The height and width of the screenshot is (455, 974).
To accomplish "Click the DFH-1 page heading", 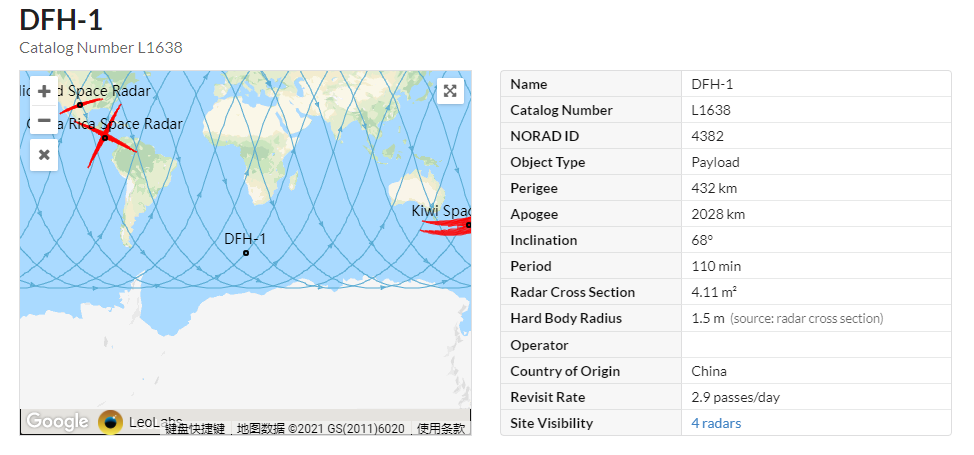I will click(61, 20).
